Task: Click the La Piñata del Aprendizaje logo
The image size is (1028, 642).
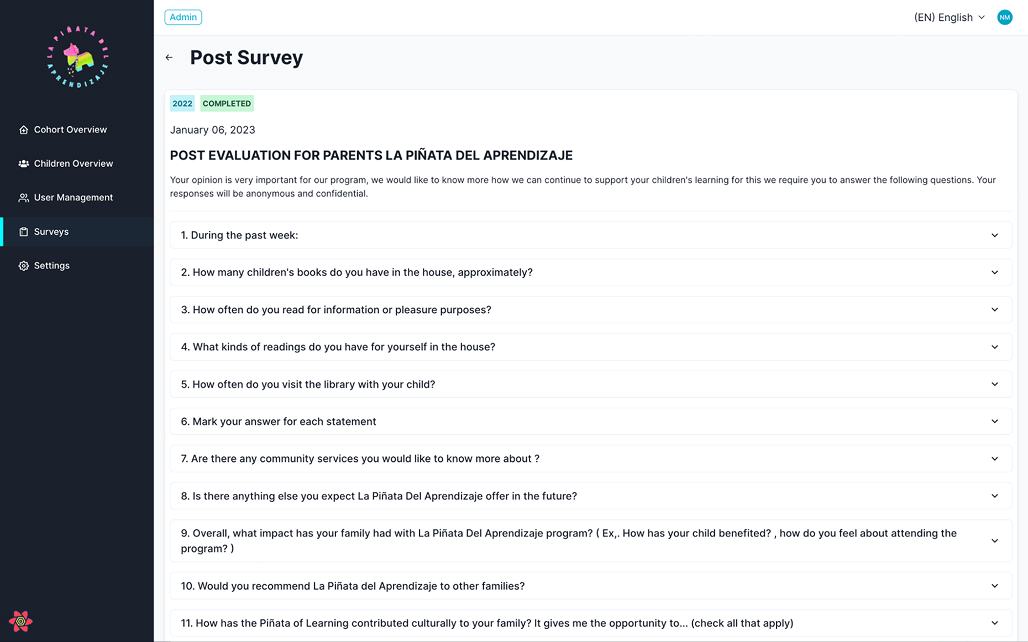Action: [76, 57]
